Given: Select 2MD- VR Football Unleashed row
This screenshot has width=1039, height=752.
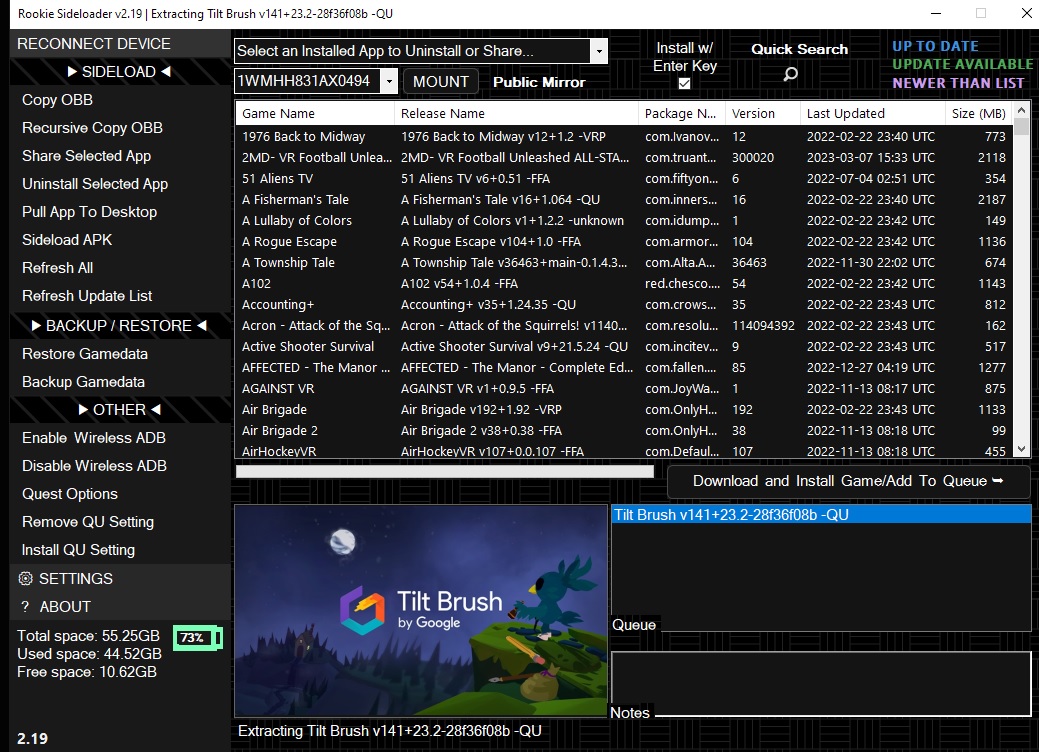Looking at the screenshot, I should [x=624, y=158].
